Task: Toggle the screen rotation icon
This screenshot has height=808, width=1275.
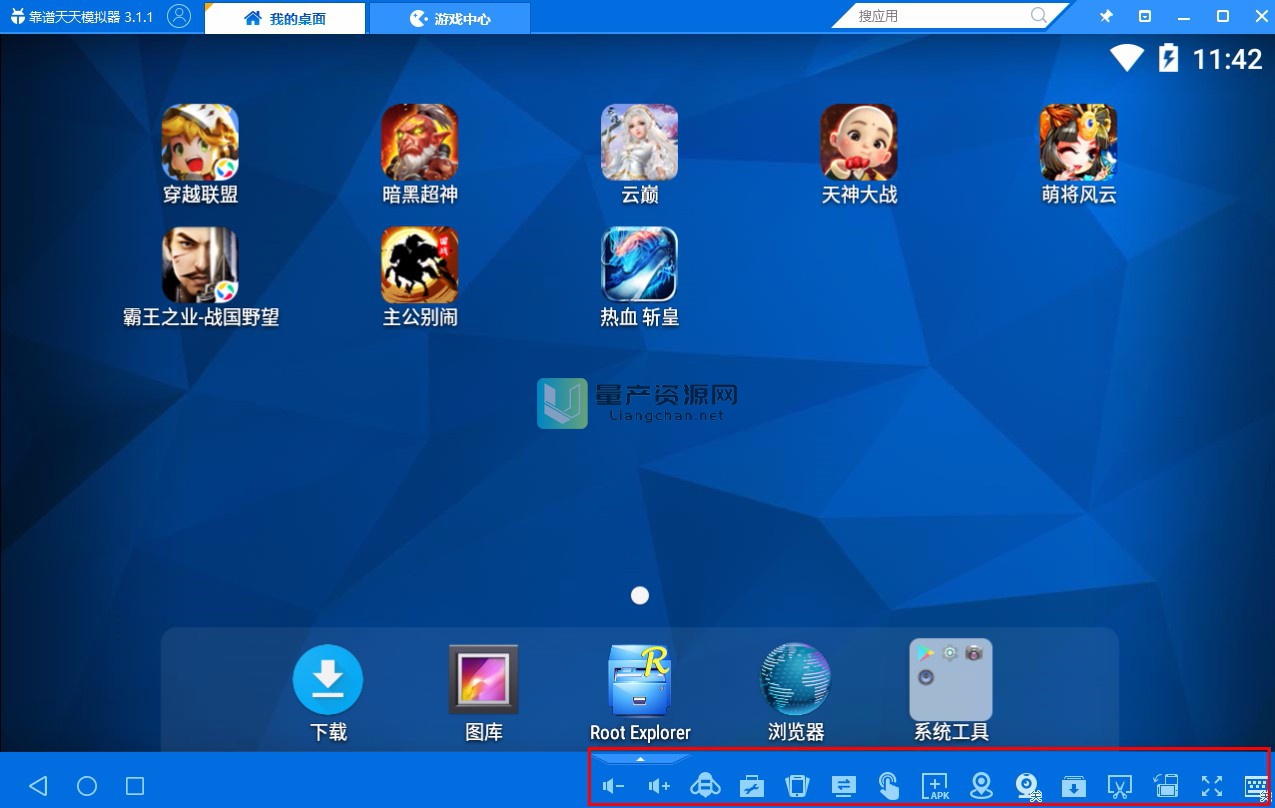Action: pyautogui.click(x=1166, y=786)
